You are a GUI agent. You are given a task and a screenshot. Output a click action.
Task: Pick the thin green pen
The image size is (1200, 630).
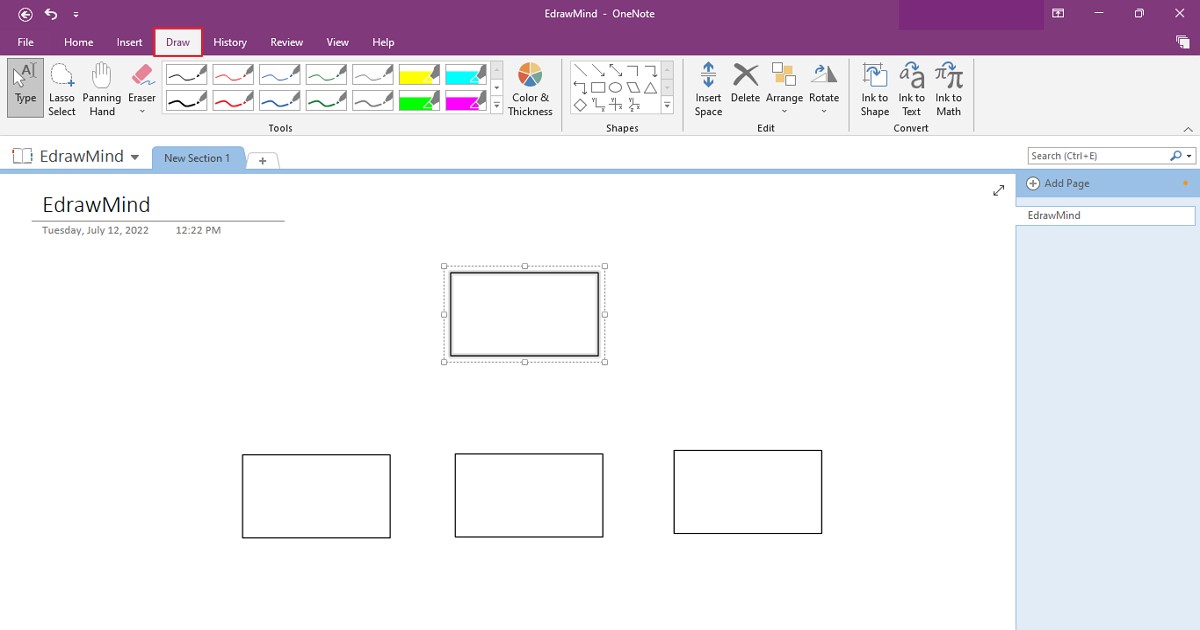pos(327,75)
